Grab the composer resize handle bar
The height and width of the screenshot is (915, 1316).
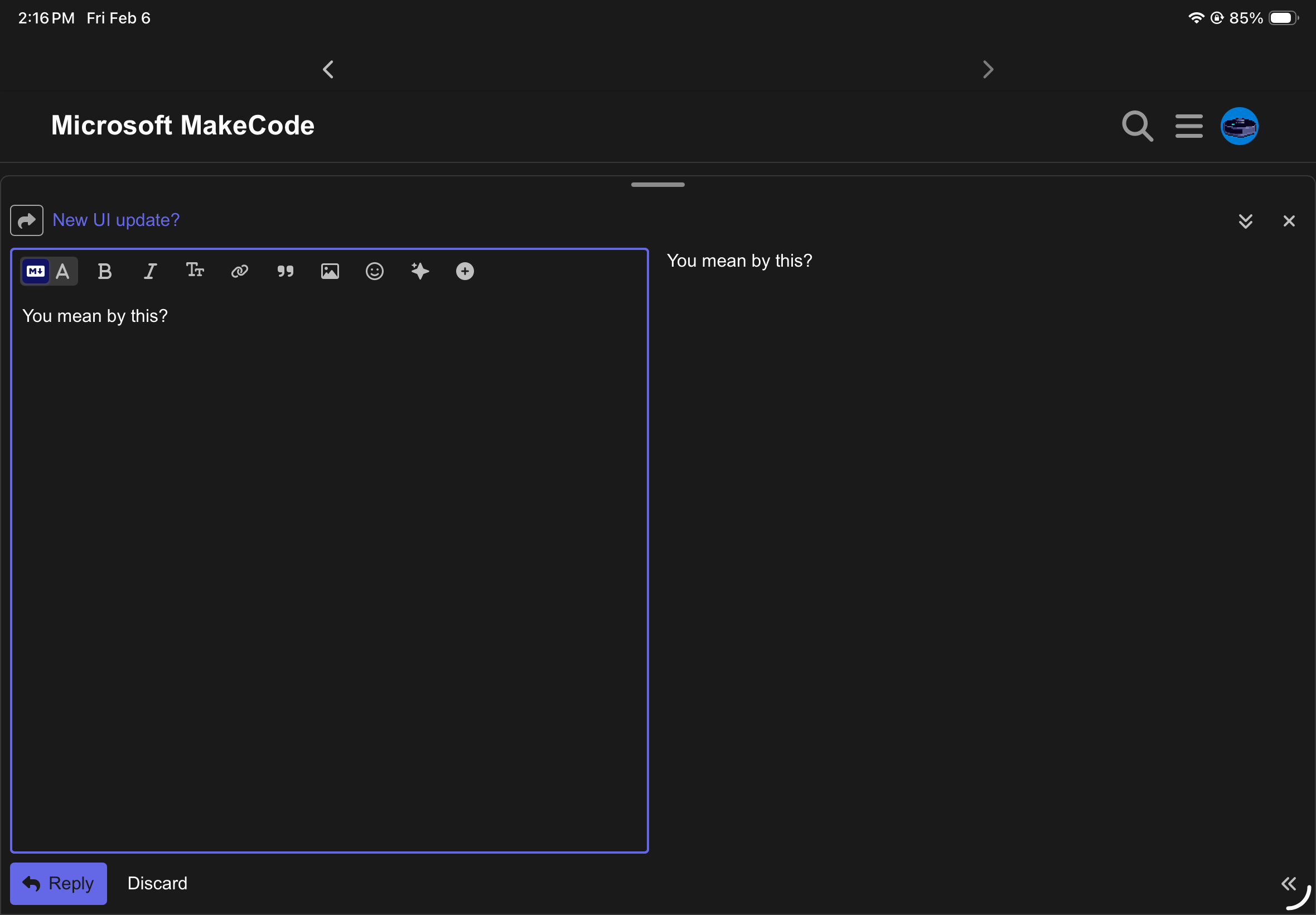(x=657, y=185)
